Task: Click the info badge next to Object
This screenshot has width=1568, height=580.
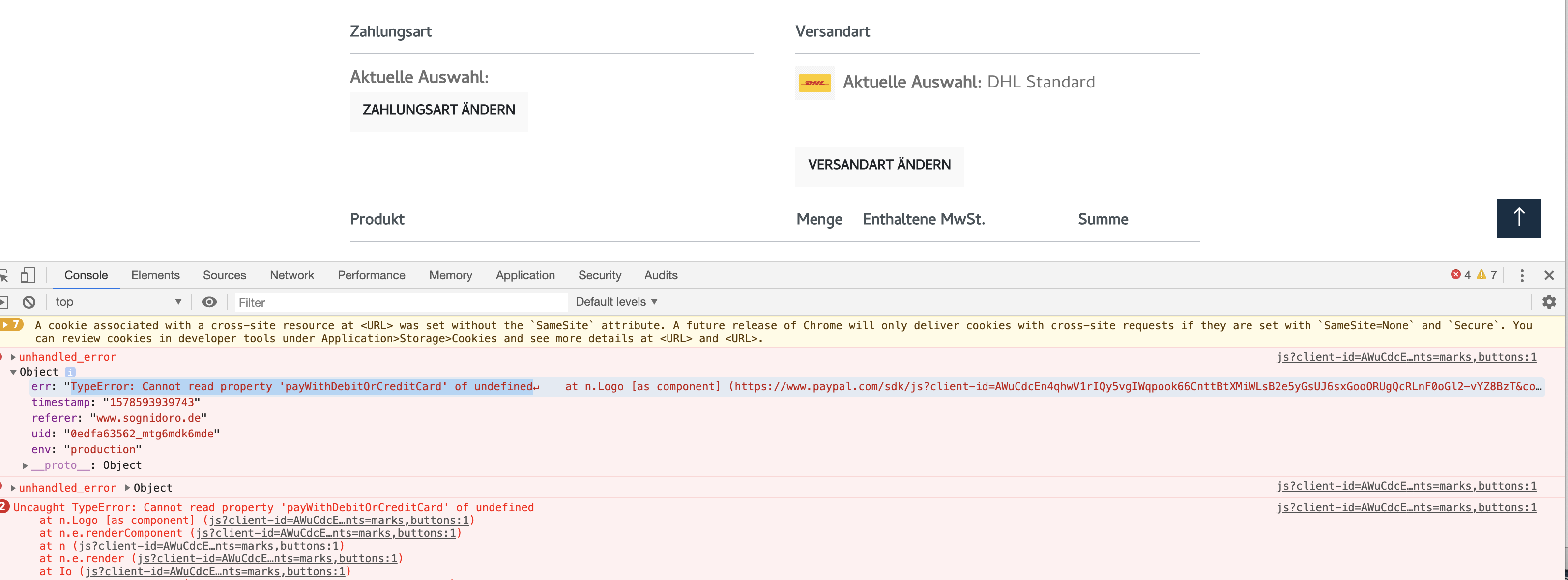Action: pos(71,372)
